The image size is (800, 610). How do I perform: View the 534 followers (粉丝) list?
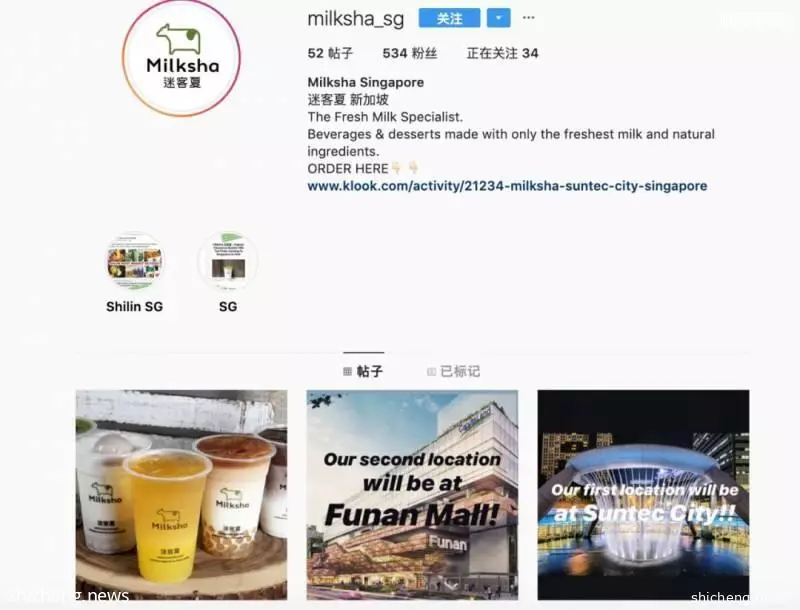coord(410,53)
